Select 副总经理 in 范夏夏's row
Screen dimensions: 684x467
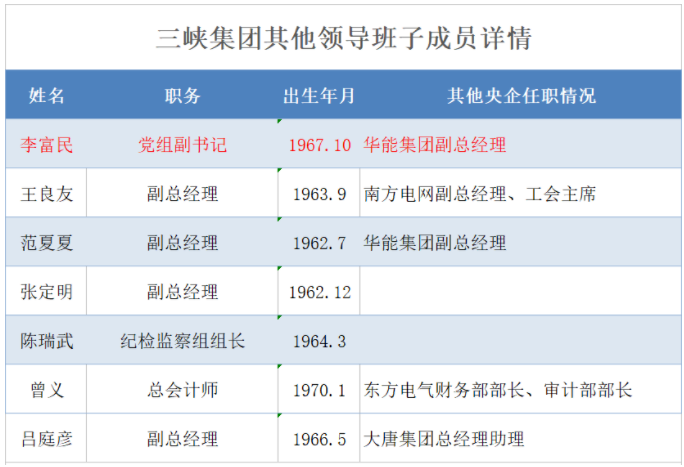pos(182,243)
